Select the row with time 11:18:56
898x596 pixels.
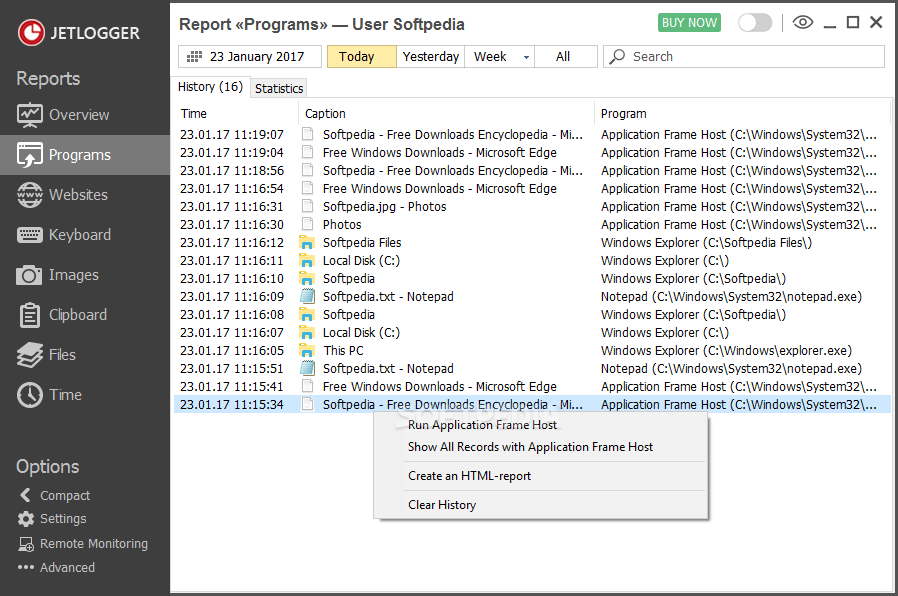tap(532, 171)
